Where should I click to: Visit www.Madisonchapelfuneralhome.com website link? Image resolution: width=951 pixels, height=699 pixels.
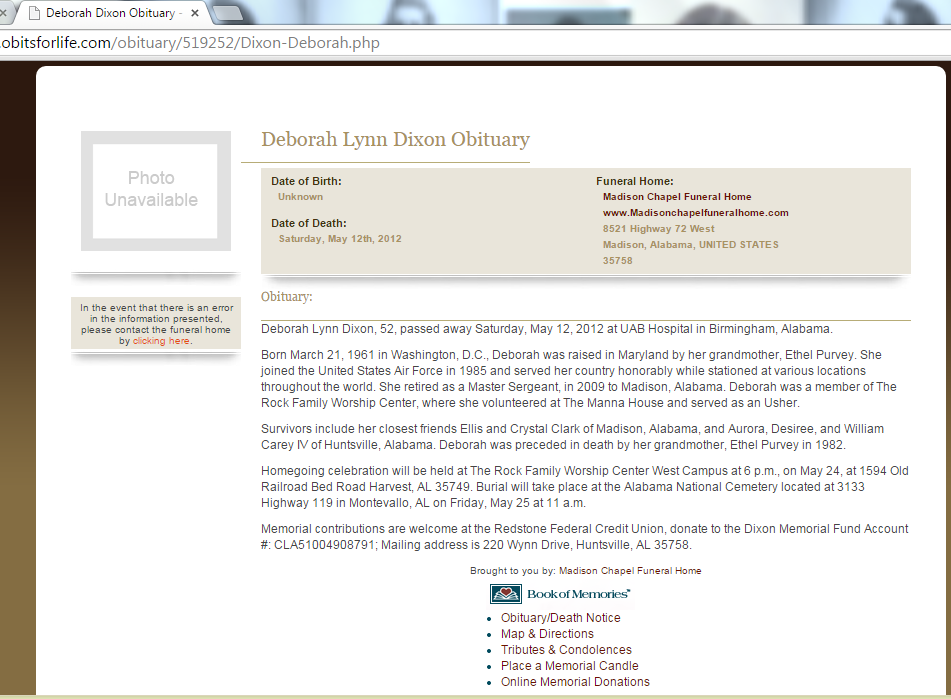coord(695,213)
